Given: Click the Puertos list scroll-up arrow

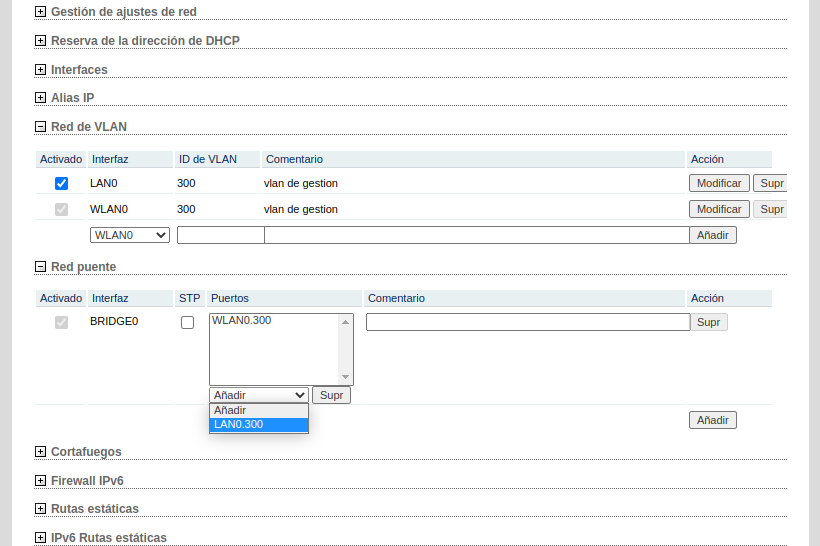Looking at the screenshot, I should point(345,322).
